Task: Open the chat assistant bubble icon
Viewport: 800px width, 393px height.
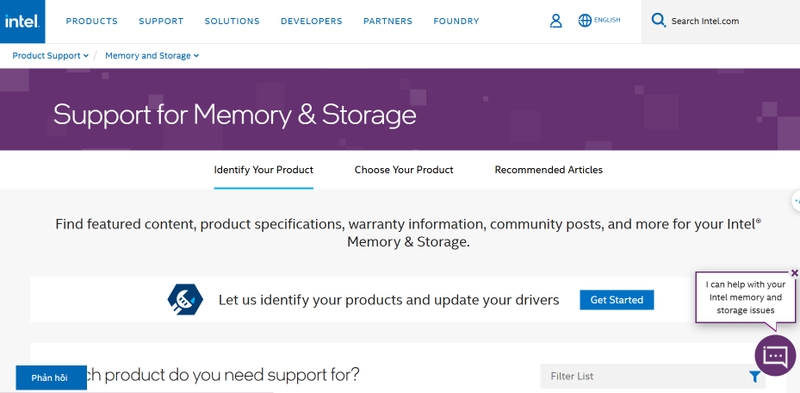Action: coord(775,355)
